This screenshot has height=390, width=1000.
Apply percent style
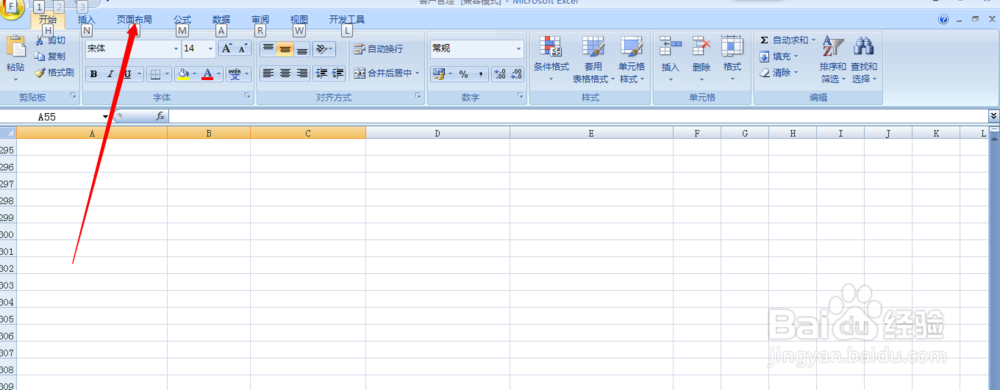464,74
